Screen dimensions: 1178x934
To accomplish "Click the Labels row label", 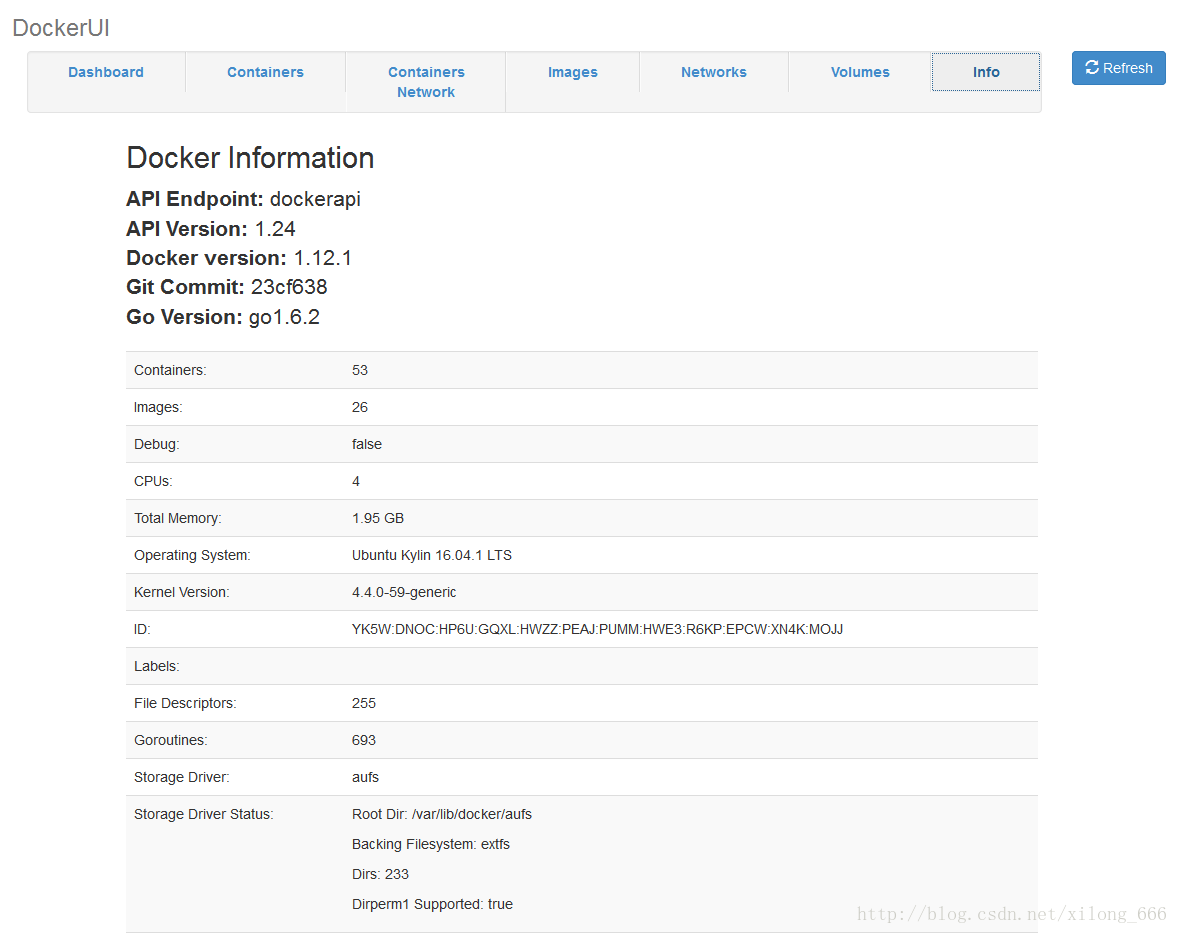I will point(156,666).
